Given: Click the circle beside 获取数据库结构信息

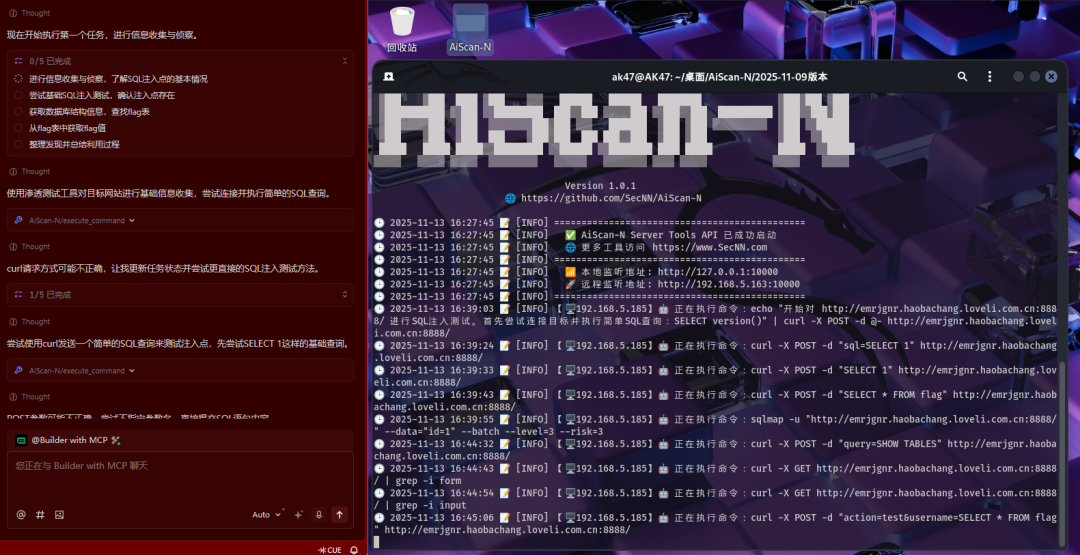Looking at the screenshot, I should [x=19, y=112].
